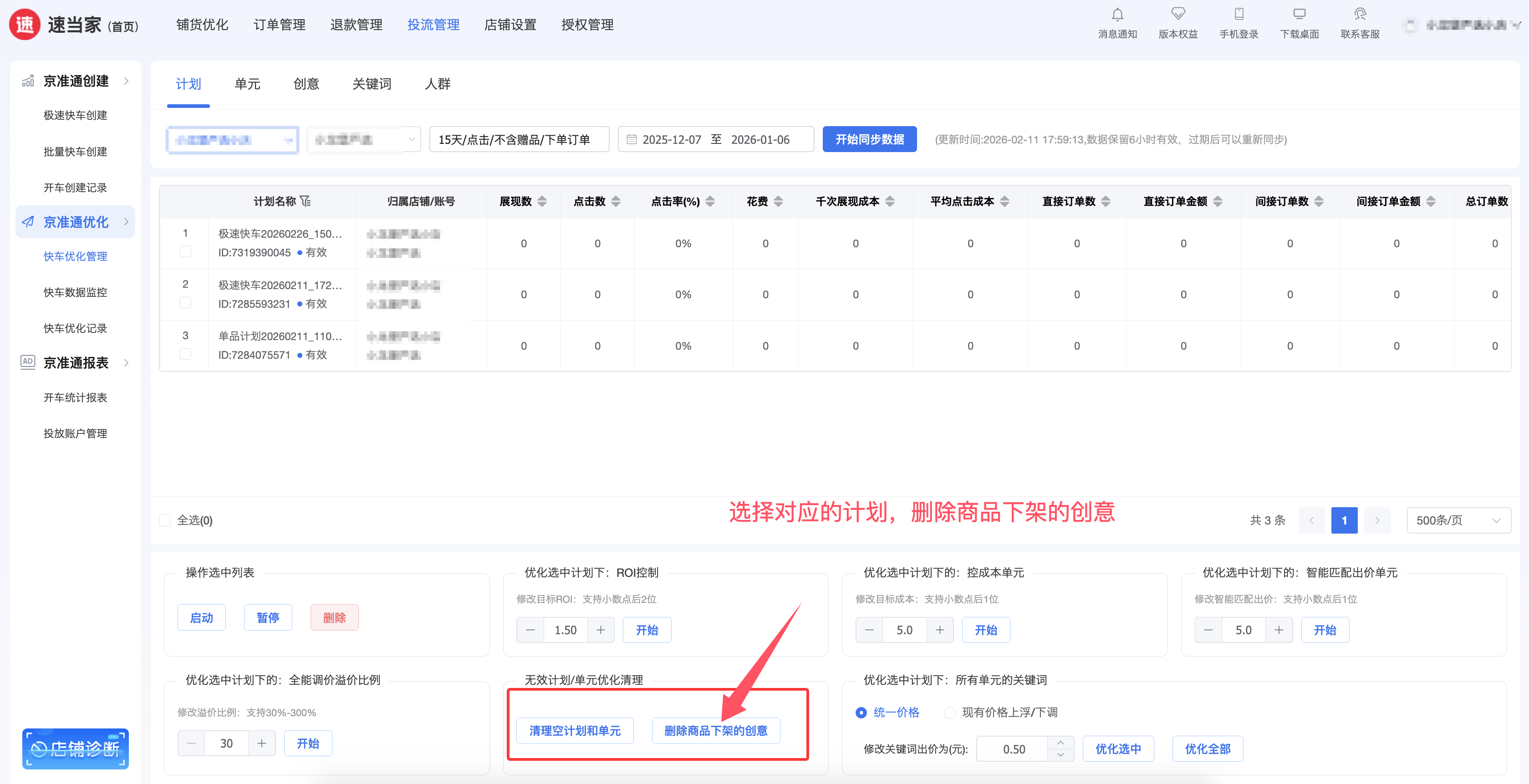Check the checkbox for plan row 1

coord(185,252)
